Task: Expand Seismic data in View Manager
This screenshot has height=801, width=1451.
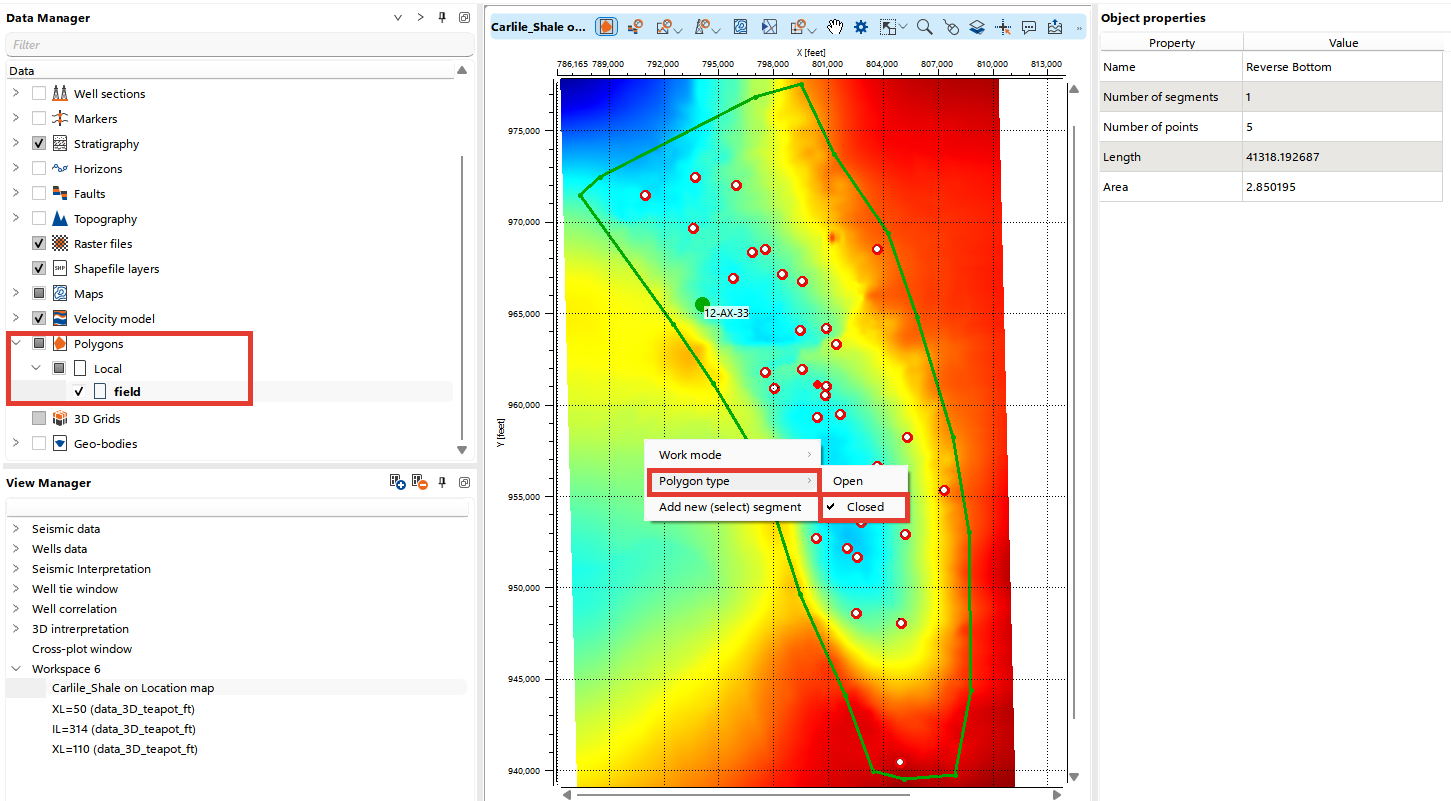Action: click(15, 529)
